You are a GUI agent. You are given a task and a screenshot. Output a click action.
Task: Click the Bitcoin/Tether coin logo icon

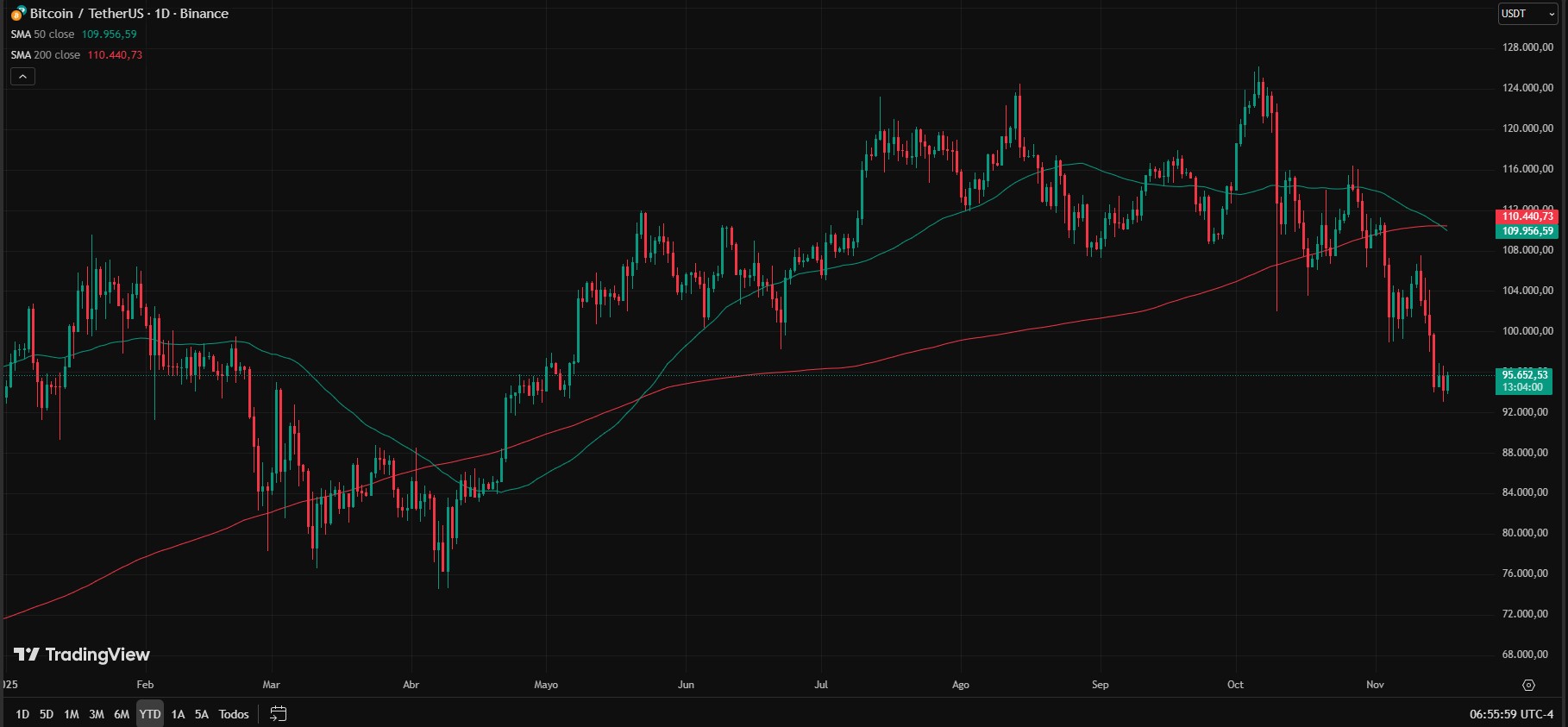(x=18, y=14)
